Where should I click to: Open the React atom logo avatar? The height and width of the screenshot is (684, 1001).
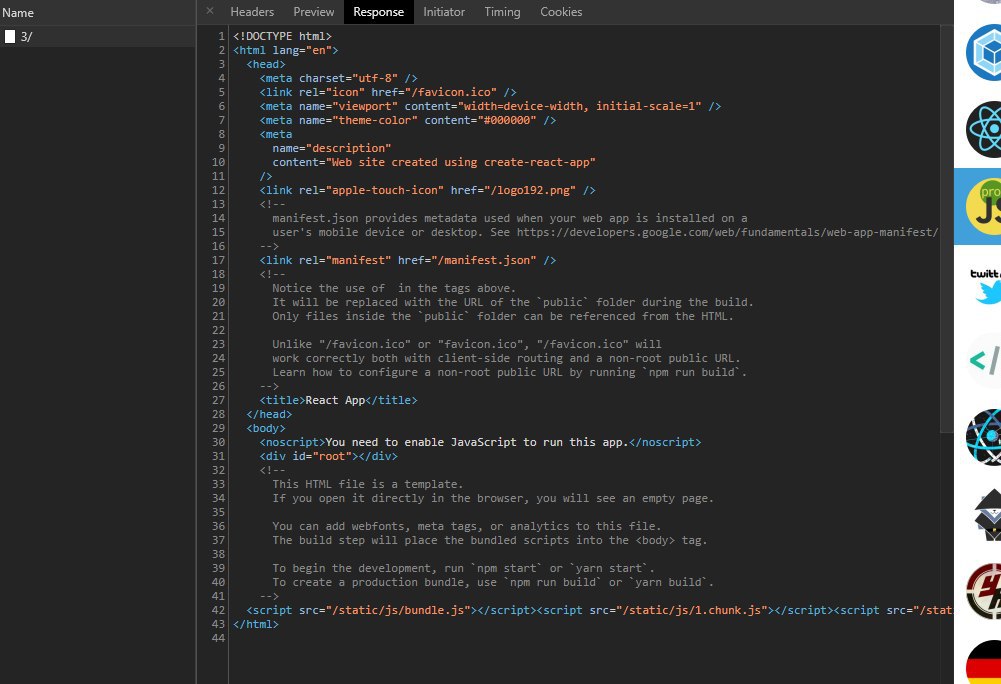tap(983, 130)
